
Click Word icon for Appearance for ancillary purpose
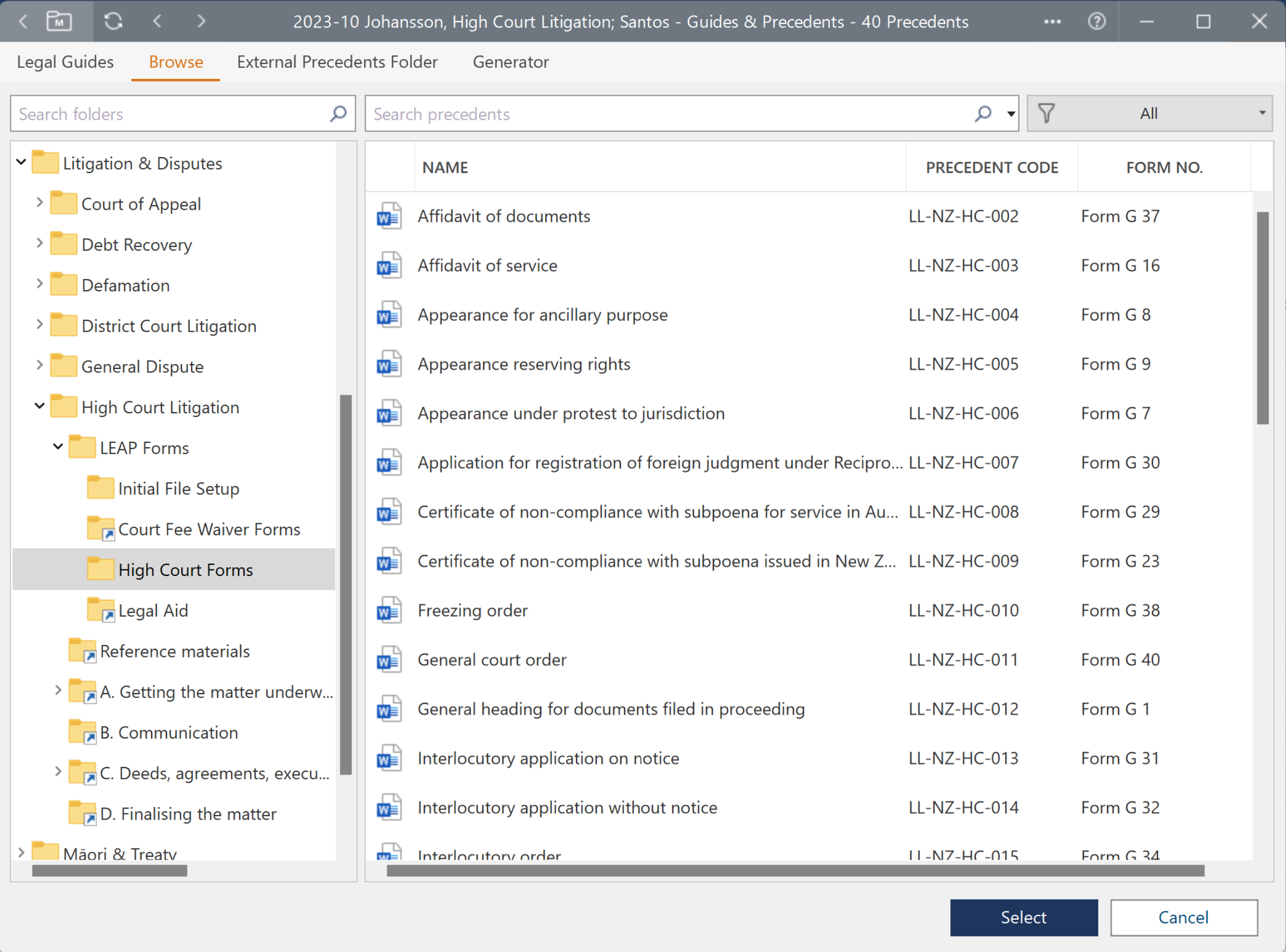[x=389, y=315]
